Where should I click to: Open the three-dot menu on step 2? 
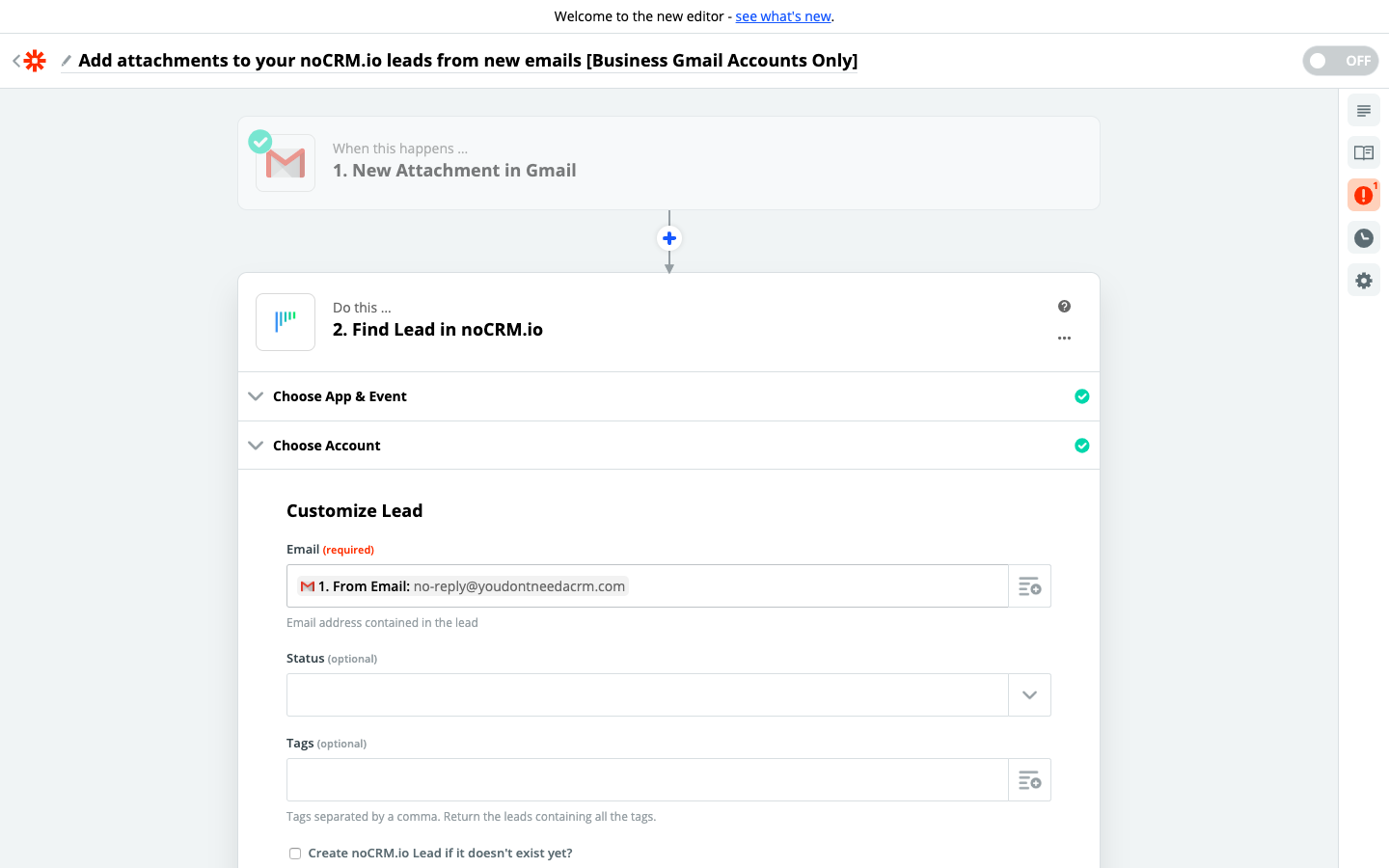coord(1064,339)
